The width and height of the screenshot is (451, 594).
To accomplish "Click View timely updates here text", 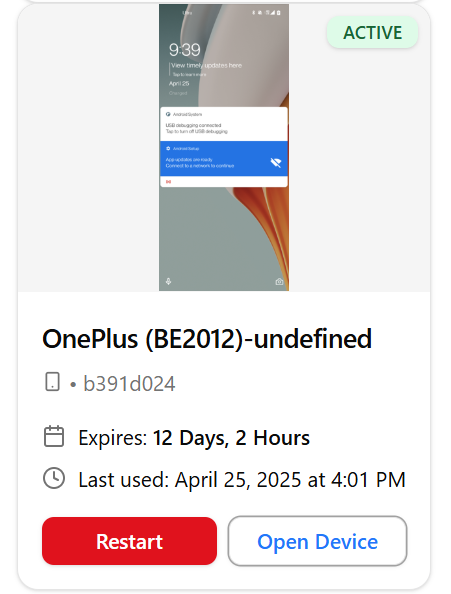I will pos(206,66).
